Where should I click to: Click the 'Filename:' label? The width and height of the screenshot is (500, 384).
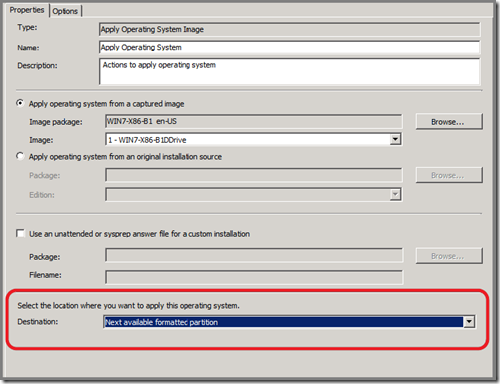[45, 275]
